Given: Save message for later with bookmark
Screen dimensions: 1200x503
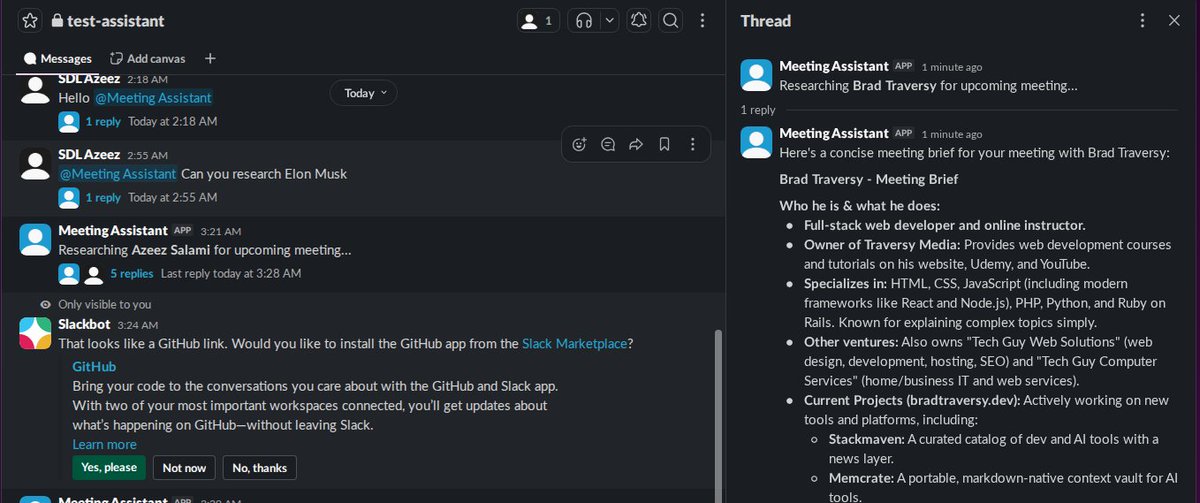Looking at the screenshot, I should [x=663, y=144].
